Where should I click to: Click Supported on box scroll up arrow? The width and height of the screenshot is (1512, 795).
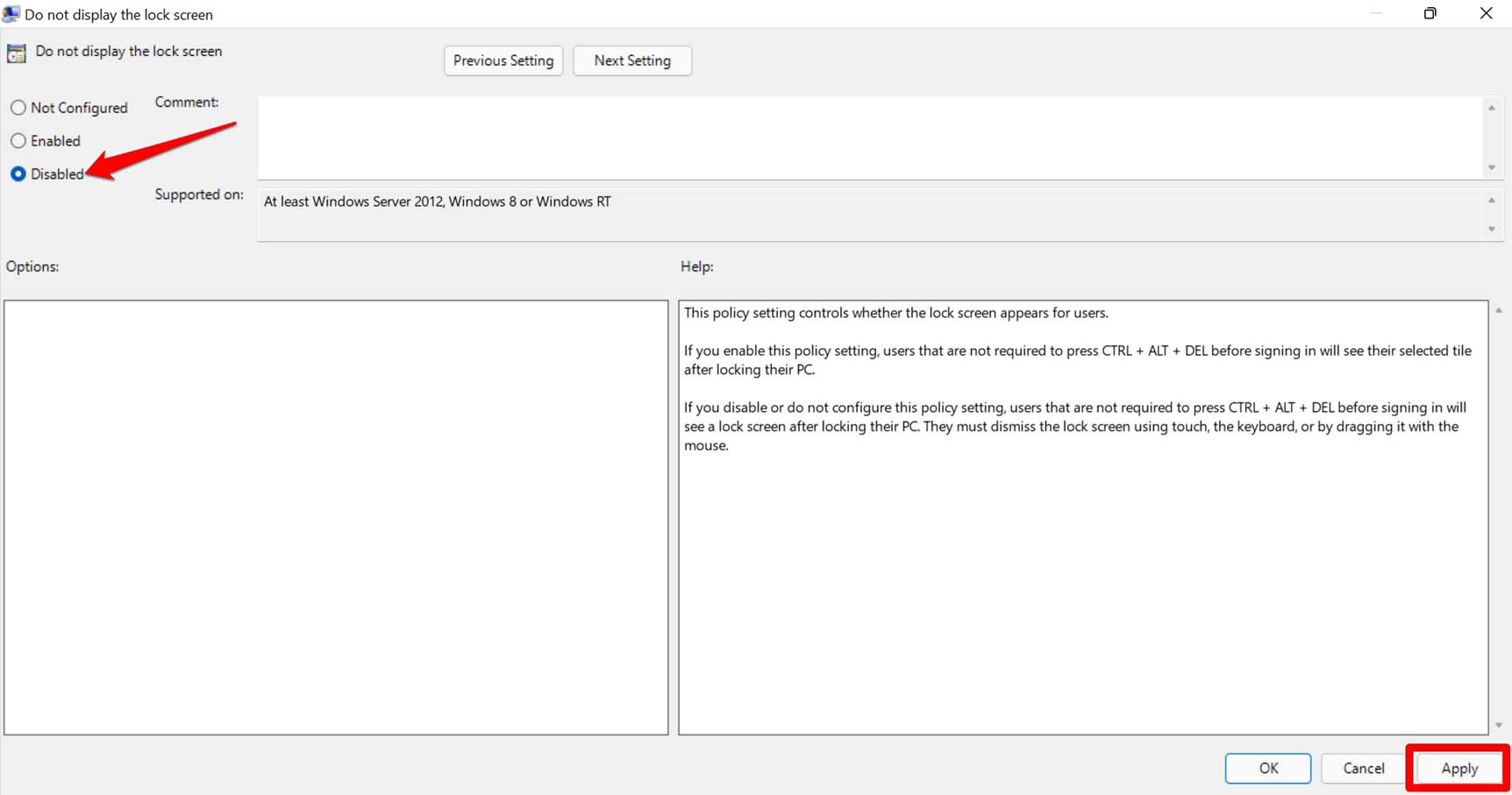1492,201
